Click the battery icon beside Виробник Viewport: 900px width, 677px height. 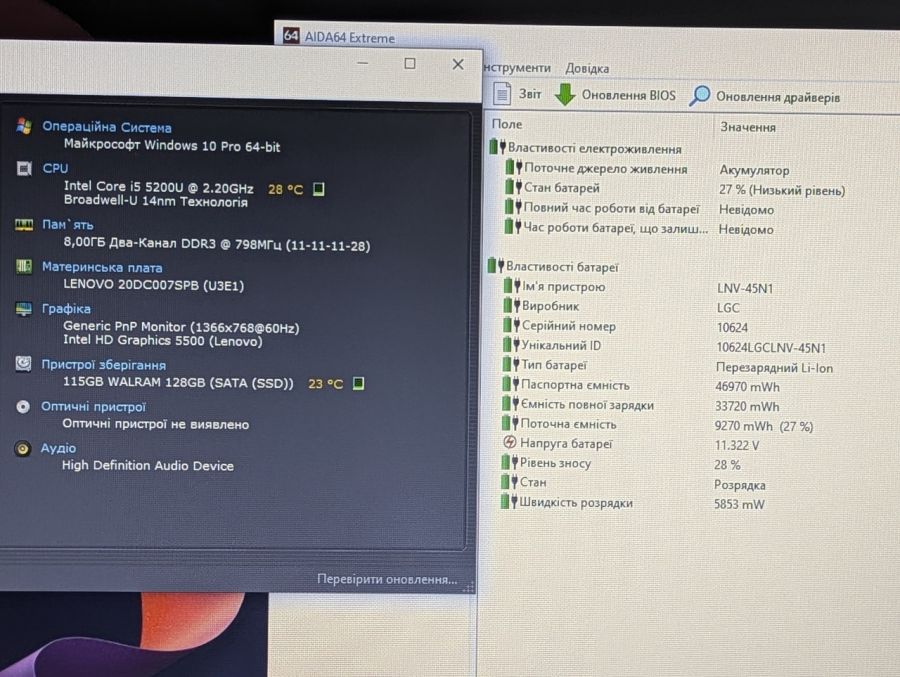(512, 305)
